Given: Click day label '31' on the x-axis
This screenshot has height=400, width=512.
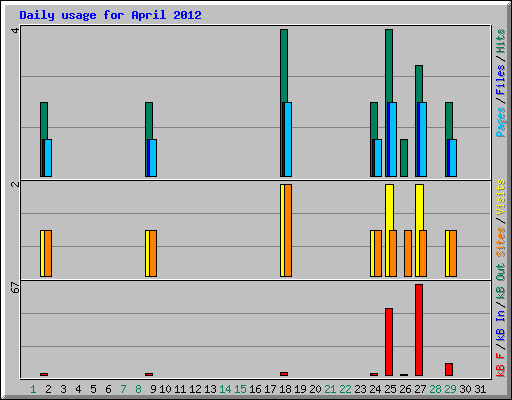Looking at the screenshot, I should (480, 389).
